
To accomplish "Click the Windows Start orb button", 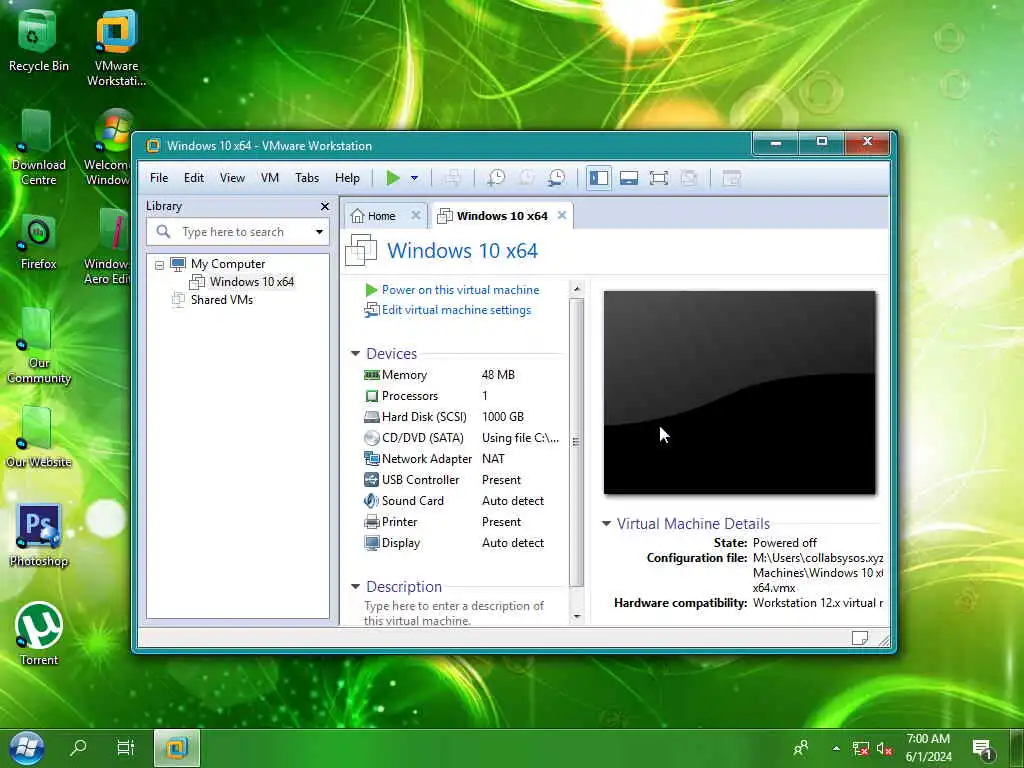I will click(x=27, y=748).
